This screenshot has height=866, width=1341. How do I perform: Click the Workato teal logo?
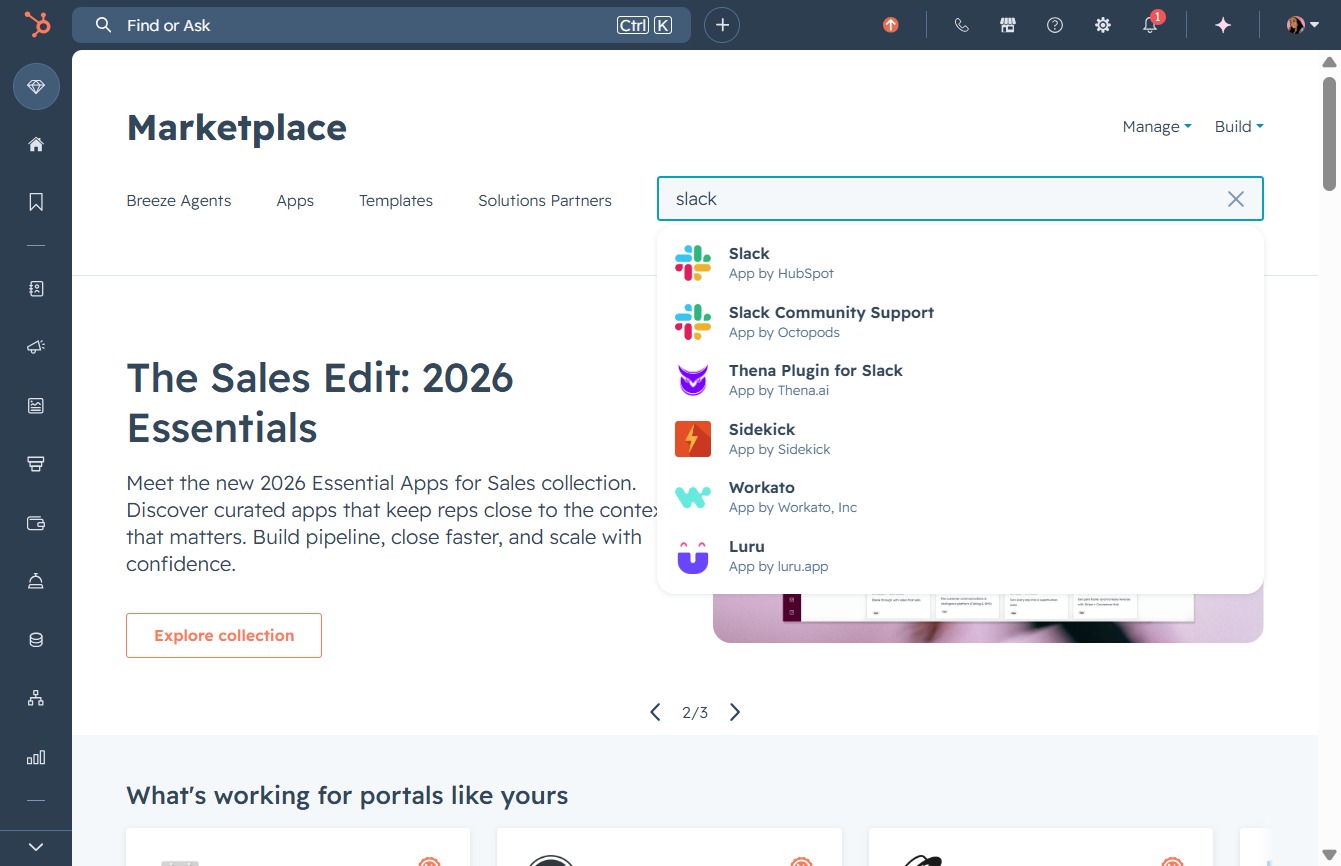pyautogui.click(x=693, y=497)
